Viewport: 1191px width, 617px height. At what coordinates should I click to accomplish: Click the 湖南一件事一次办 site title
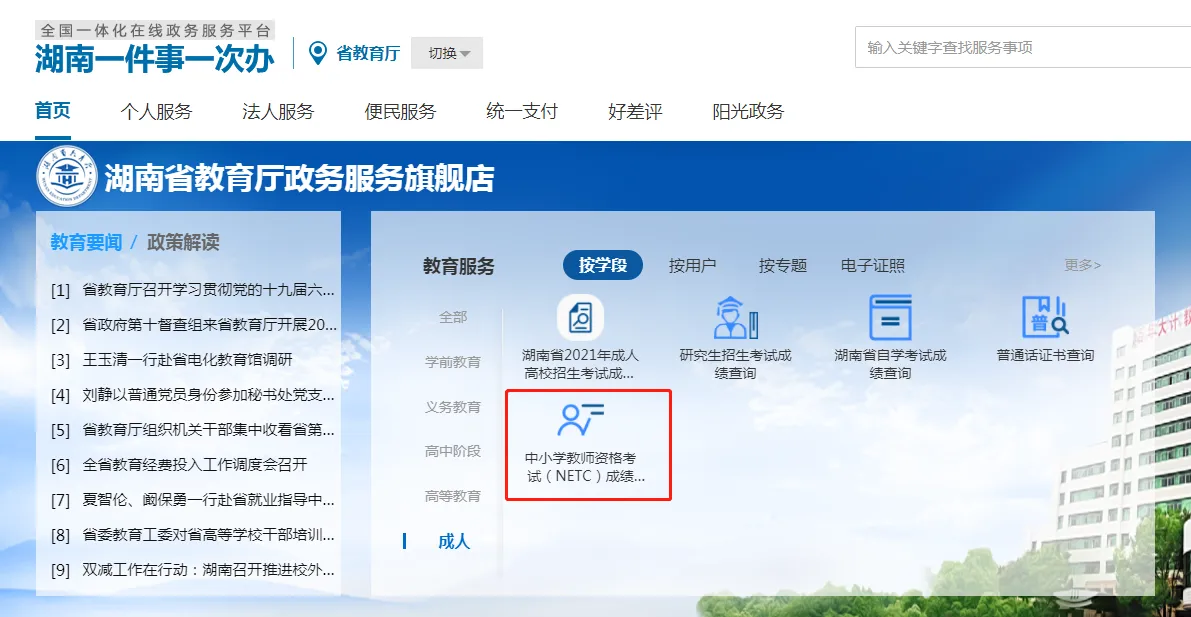click(155, 59)
